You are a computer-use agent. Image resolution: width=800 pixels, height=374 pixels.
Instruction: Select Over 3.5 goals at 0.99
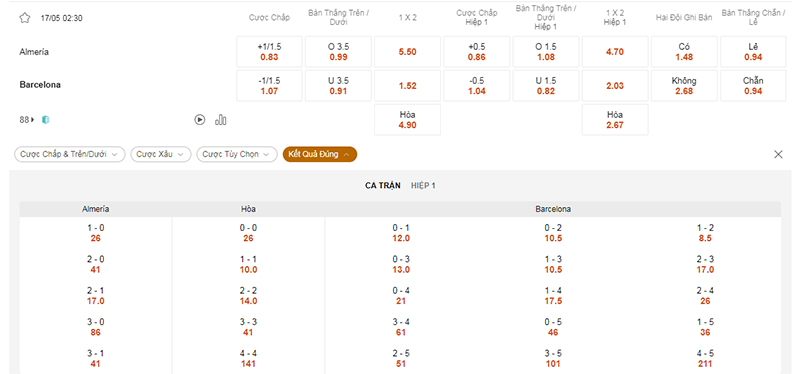click(338, 52)
